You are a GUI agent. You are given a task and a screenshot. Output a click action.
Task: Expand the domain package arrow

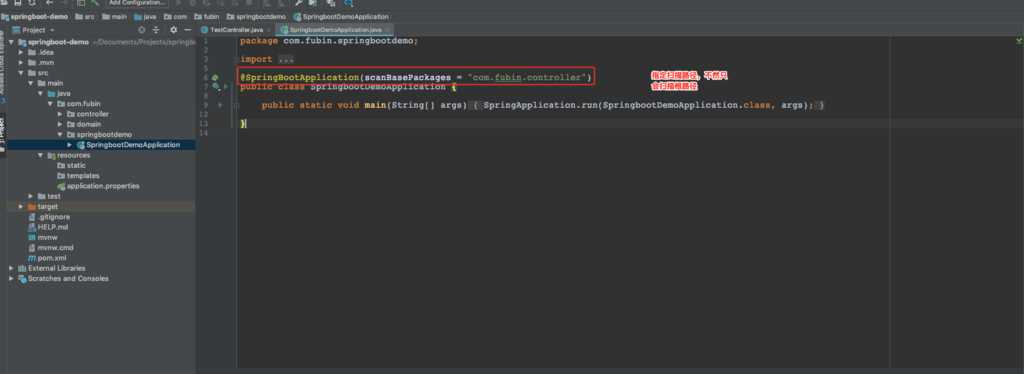[x=59, y=124]
